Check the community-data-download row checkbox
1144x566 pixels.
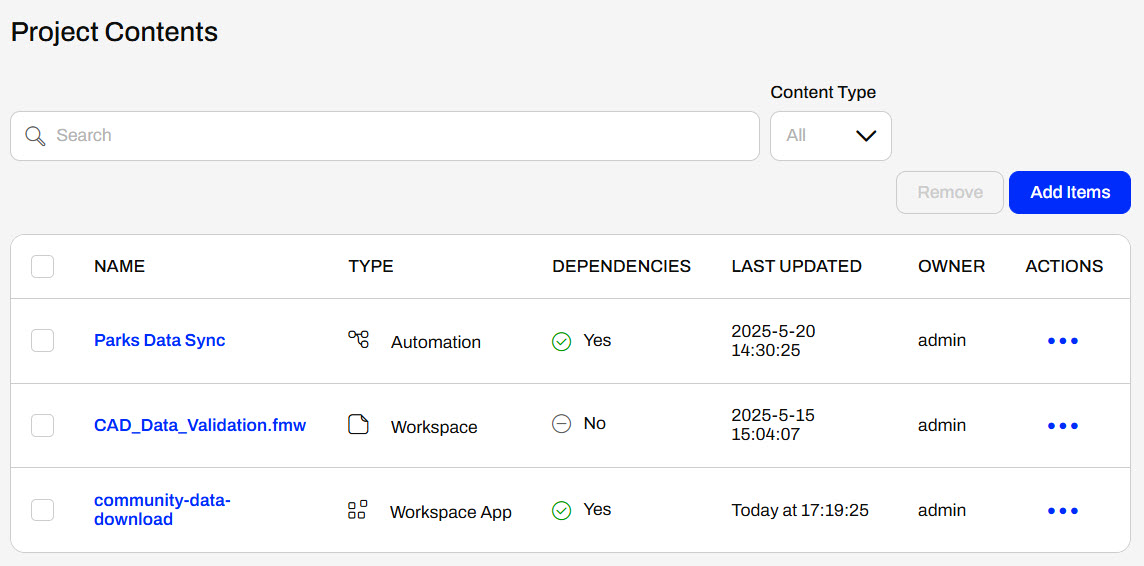tap(42, 510)
